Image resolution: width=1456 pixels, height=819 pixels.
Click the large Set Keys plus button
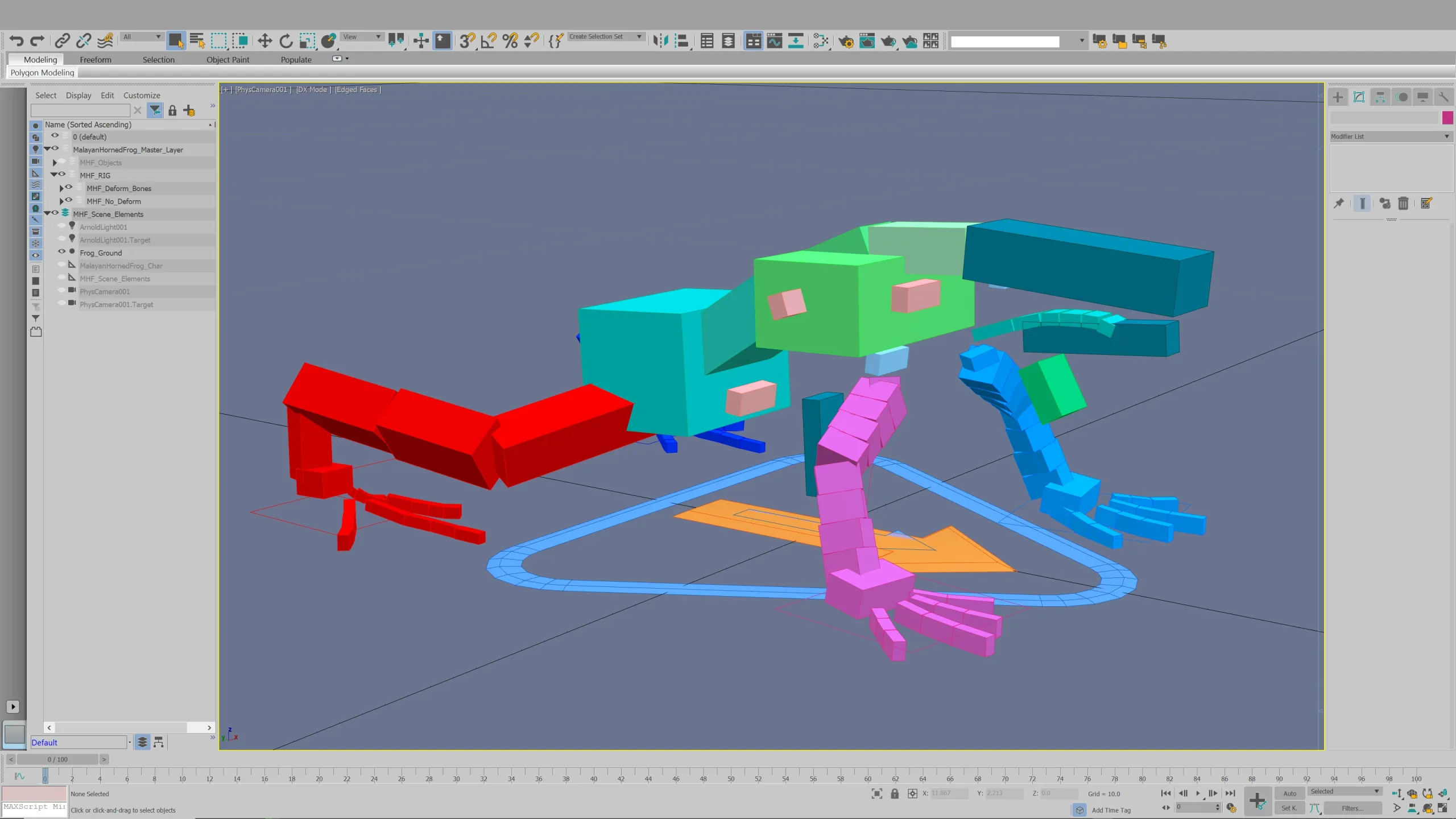[x=1258, y=801]
